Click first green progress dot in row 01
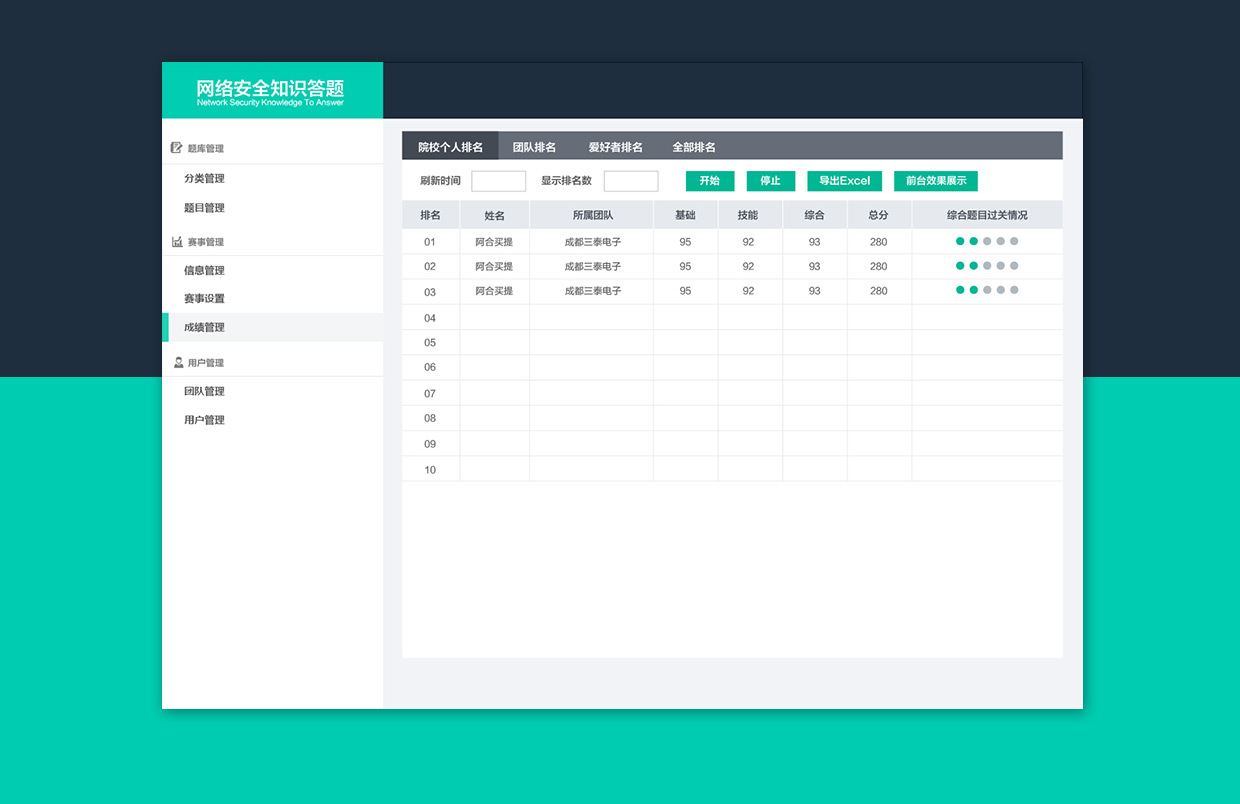The width and height of the screenshot is (1240, 804). [960, 241]
